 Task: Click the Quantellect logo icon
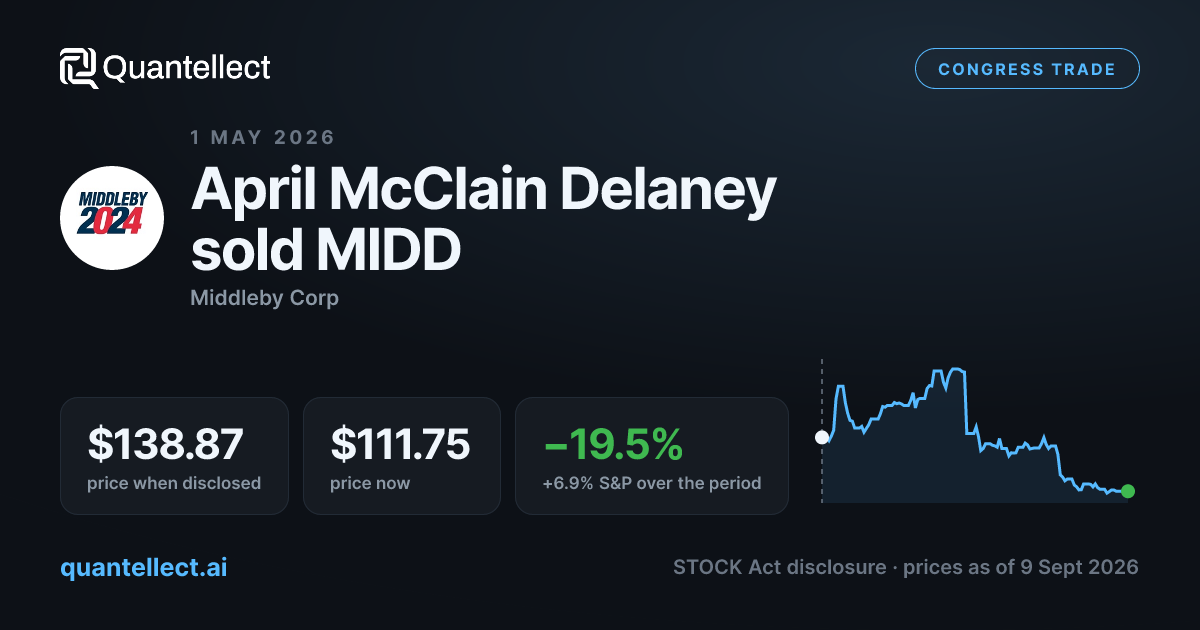coord(79,68)
